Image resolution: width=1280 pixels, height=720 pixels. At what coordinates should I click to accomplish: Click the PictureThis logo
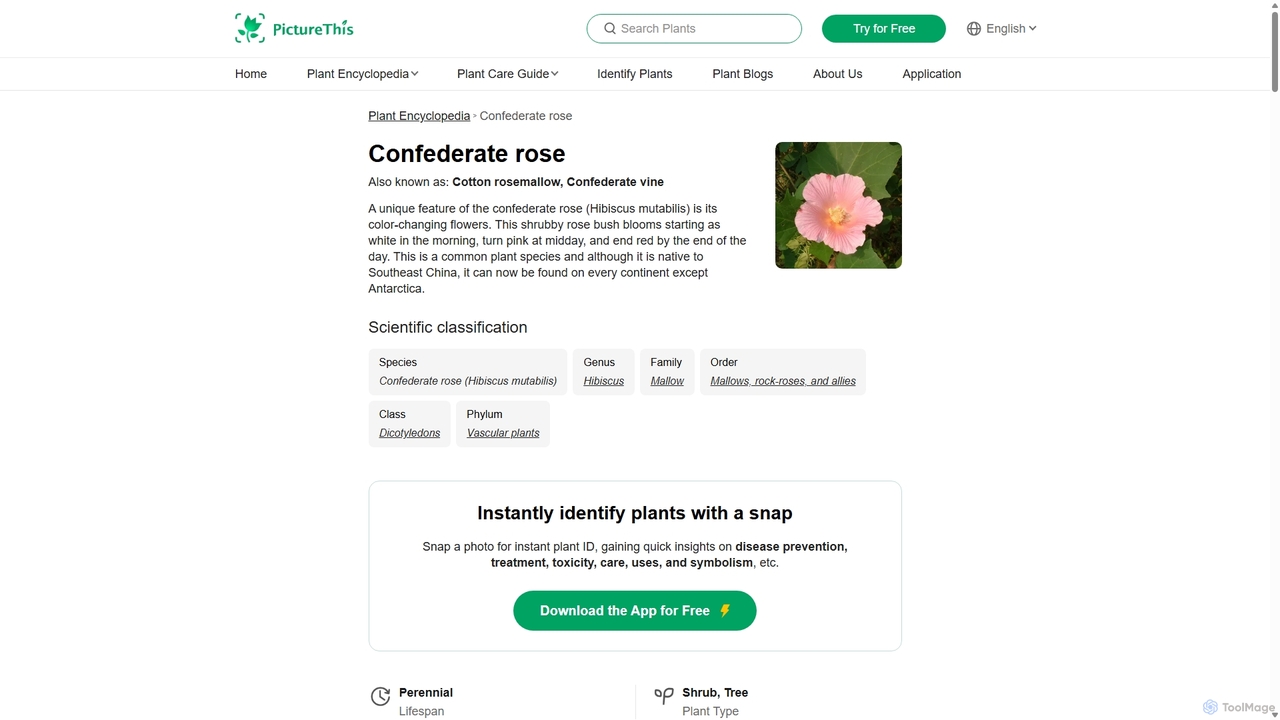(294, 28)
